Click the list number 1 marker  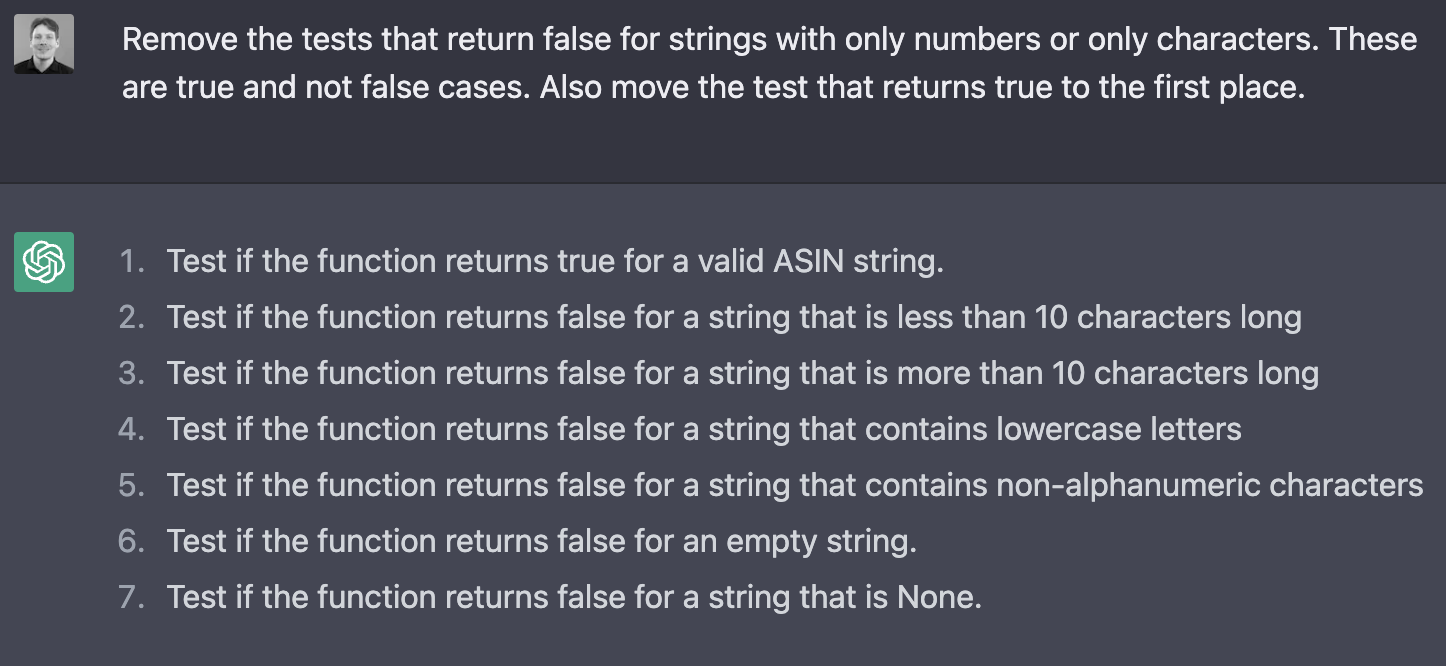(132, 262)
